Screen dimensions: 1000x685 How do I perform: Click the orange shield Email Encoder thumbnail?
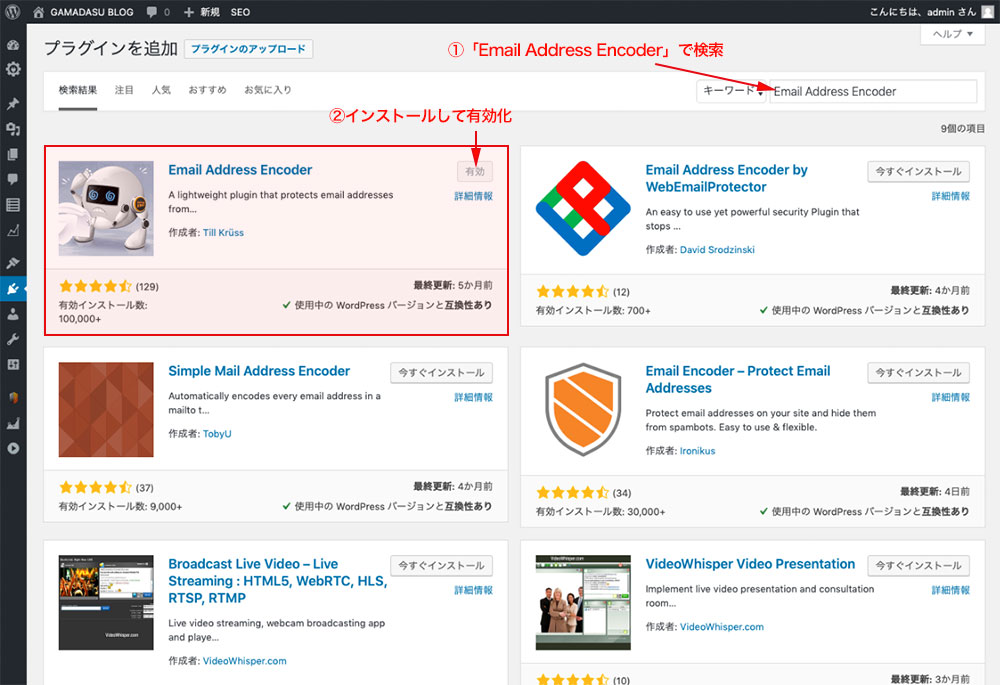coord(583,409)
